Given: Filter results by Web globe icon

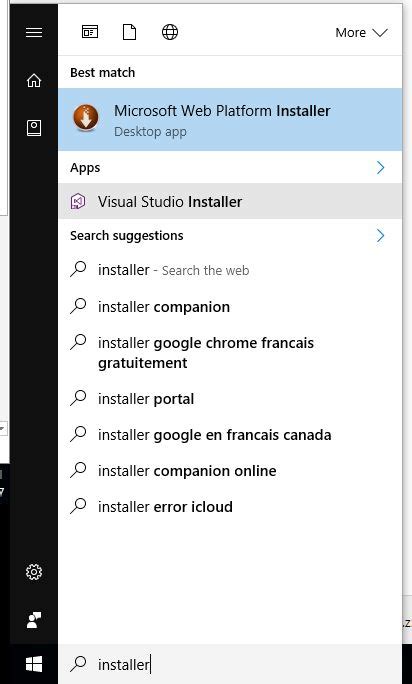Looking at the screenshot, I should coord(170,32).
